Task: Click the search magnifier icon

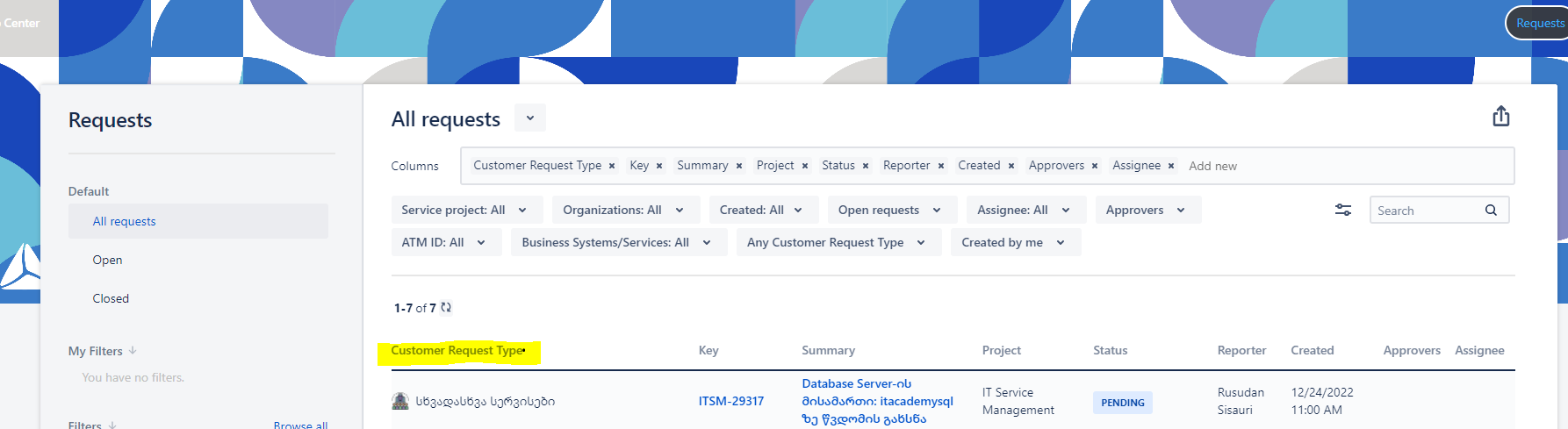Action: click(x=1491, y=211)
